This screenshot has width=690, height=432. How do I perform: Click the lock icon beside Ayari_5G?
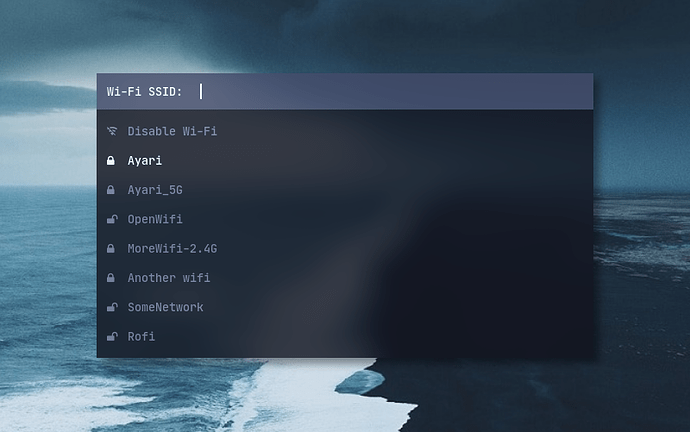pyautogui.click(x=111, y=190)
